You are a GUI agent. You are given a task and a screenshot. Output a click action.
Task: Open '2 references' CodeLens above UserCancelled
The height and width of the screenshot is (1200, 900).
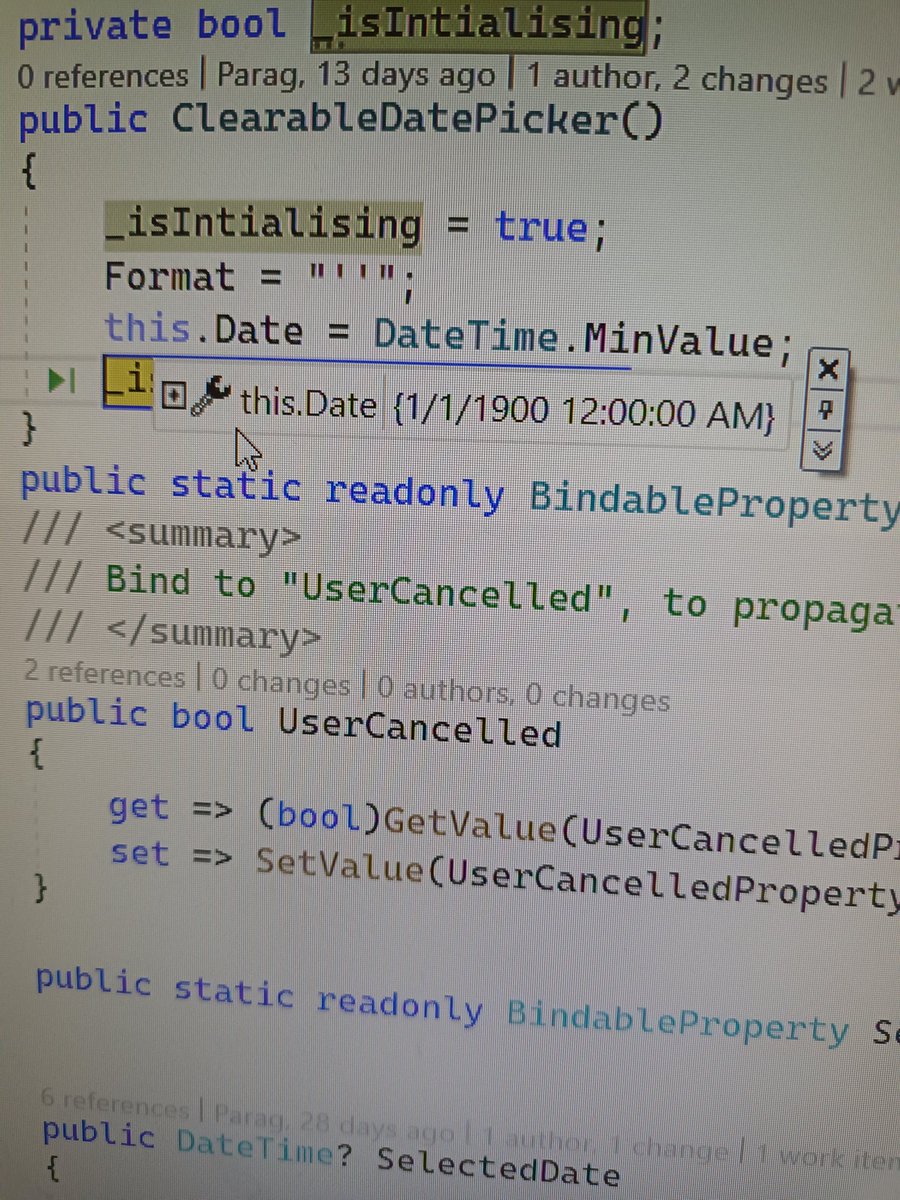(104, 675)
